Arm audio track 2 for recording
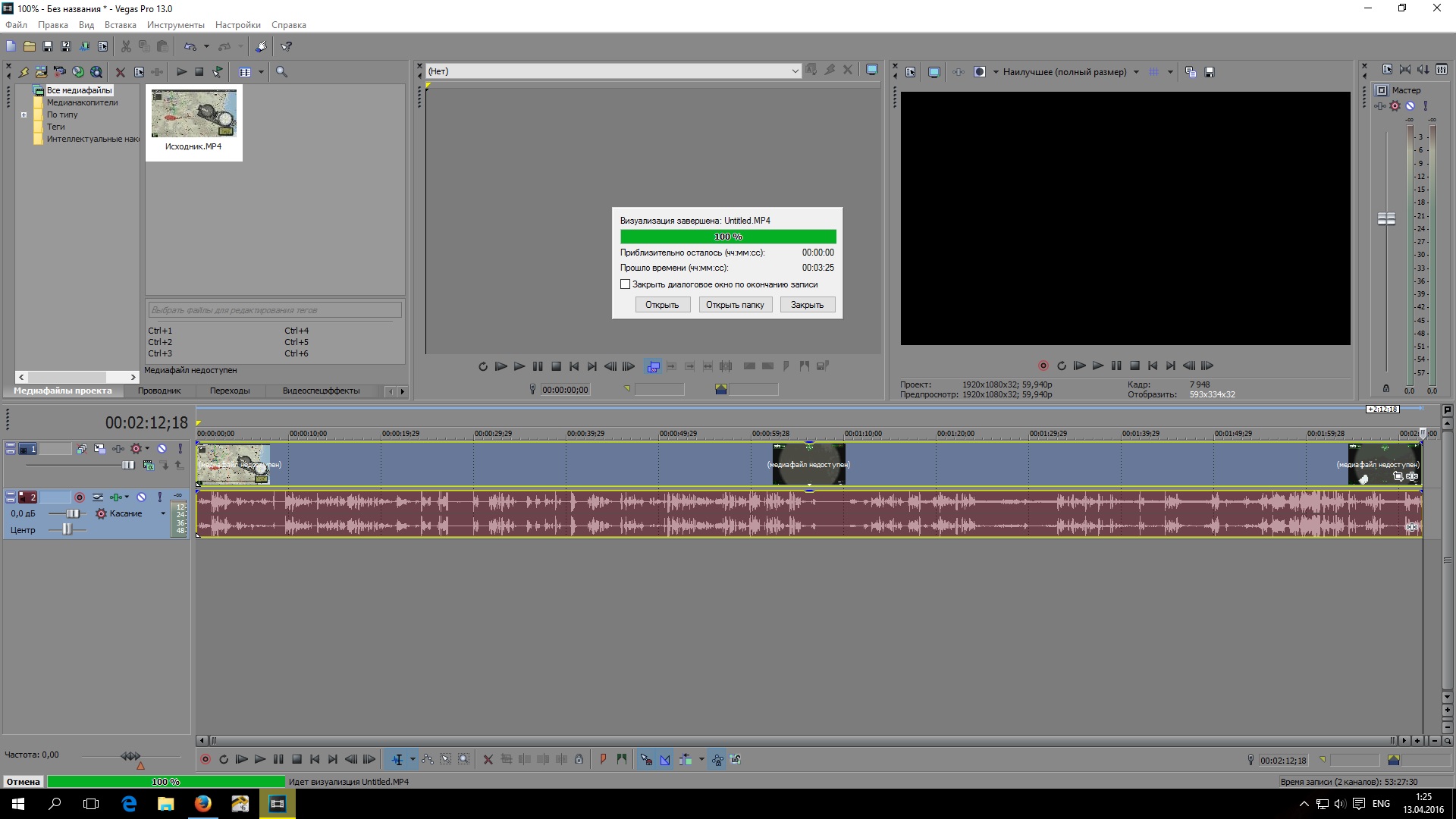The width and height of the screenshot is (1456, 819). point(79,497)
